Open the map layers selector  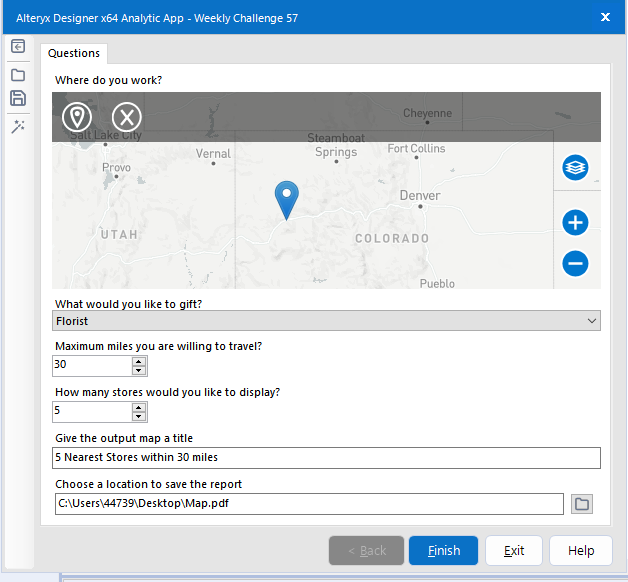575,167
